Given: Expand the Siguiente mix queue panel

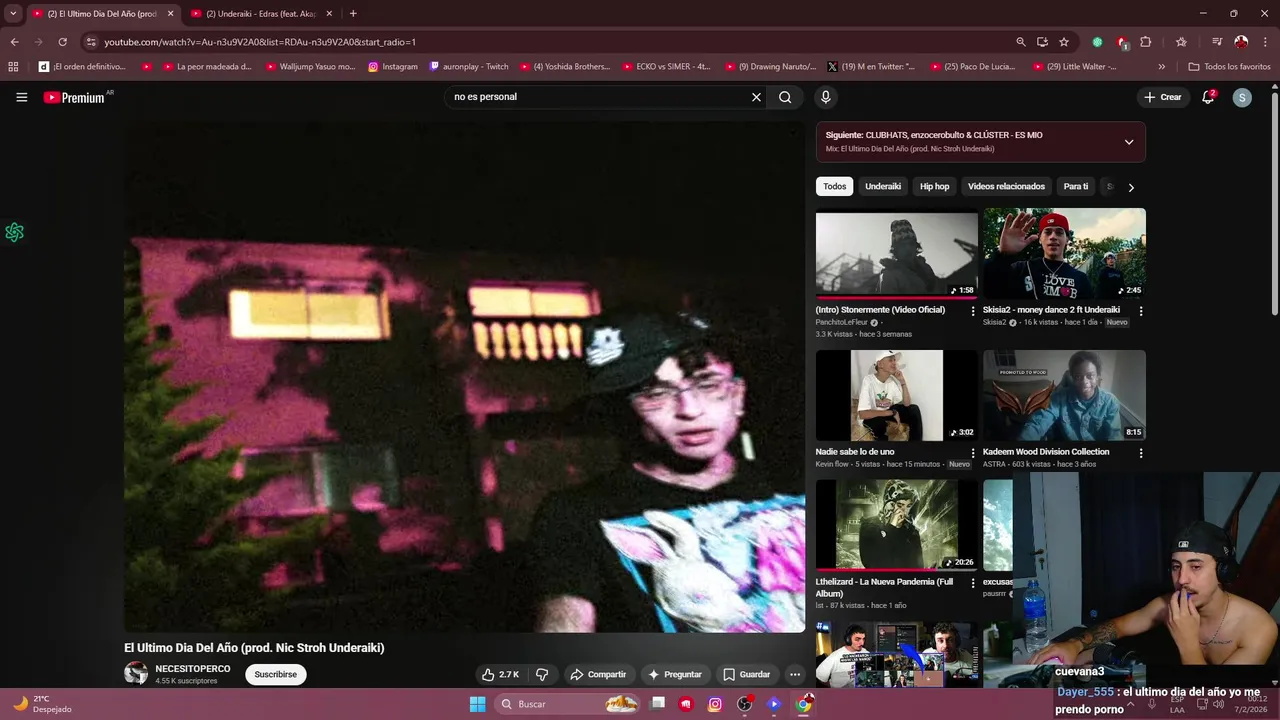Looking at the screenshot, I should (1129, 142).
